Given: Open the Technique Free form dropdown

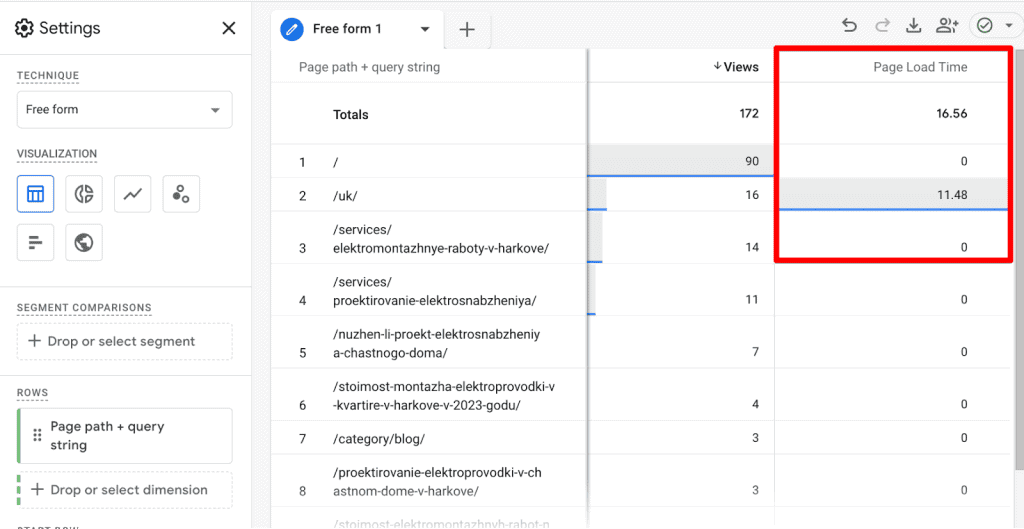Looking at the screenshot, I should click(x=124, y=110).
